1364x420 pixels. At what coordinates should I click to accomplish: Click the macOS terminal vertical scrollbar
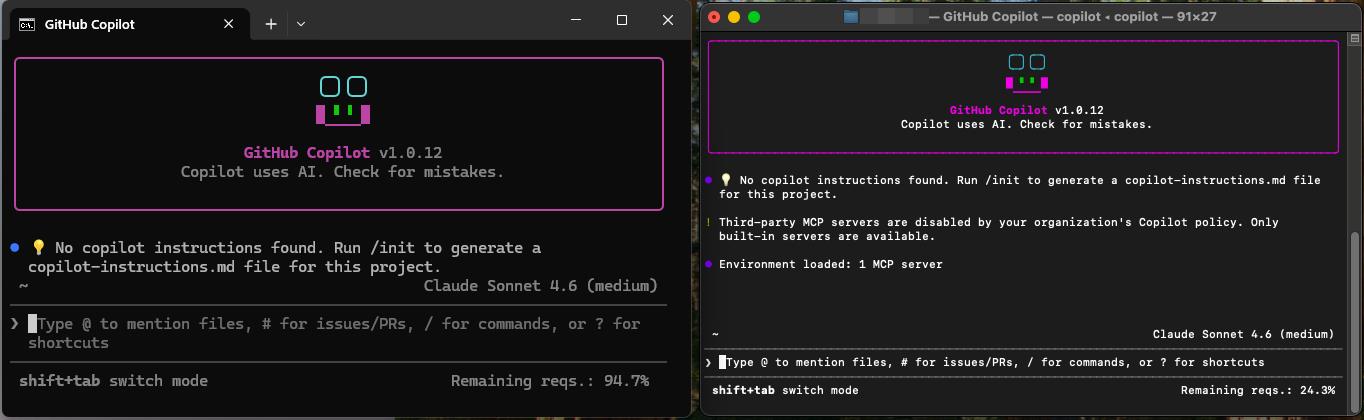(1355, 290)
